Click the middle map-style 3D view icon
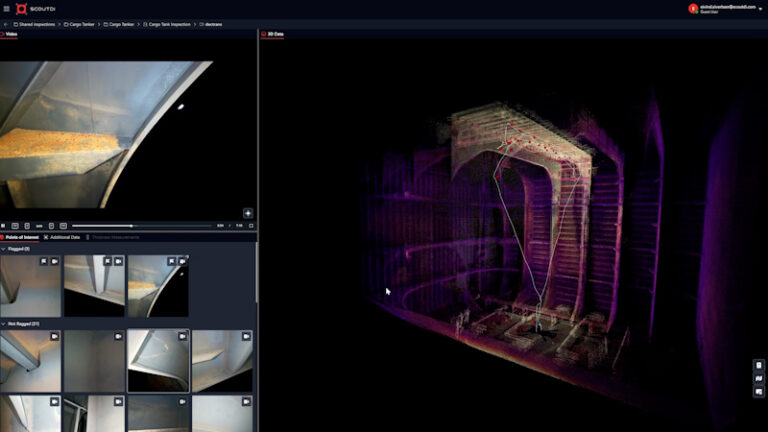This screenshot has width=768, height=432. (759, 379)
